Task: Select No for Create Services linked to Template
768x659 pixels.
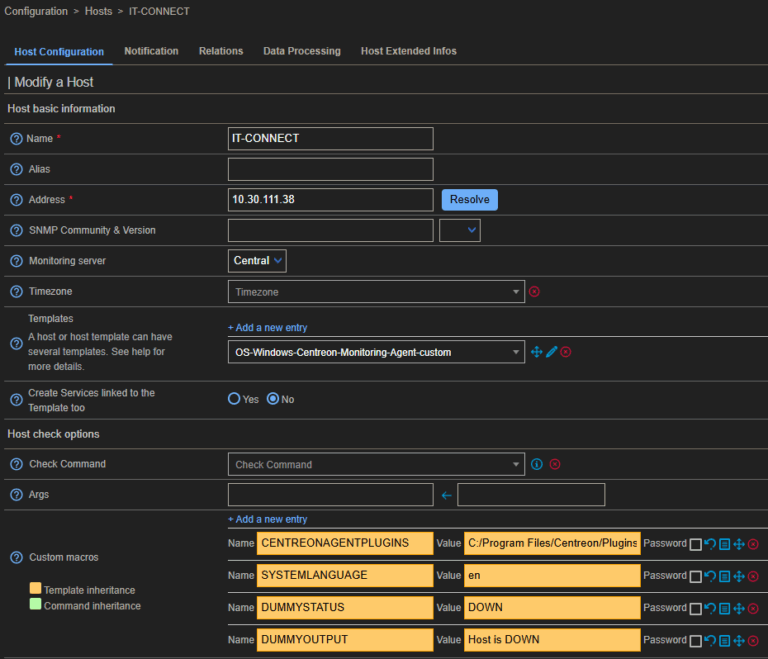Action: pyautogui.click(x=272, y=399)
